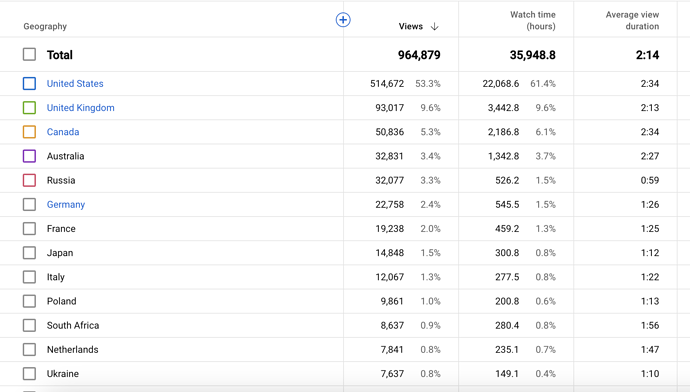Sort by Average view duration header

click(x=632, y=21)
